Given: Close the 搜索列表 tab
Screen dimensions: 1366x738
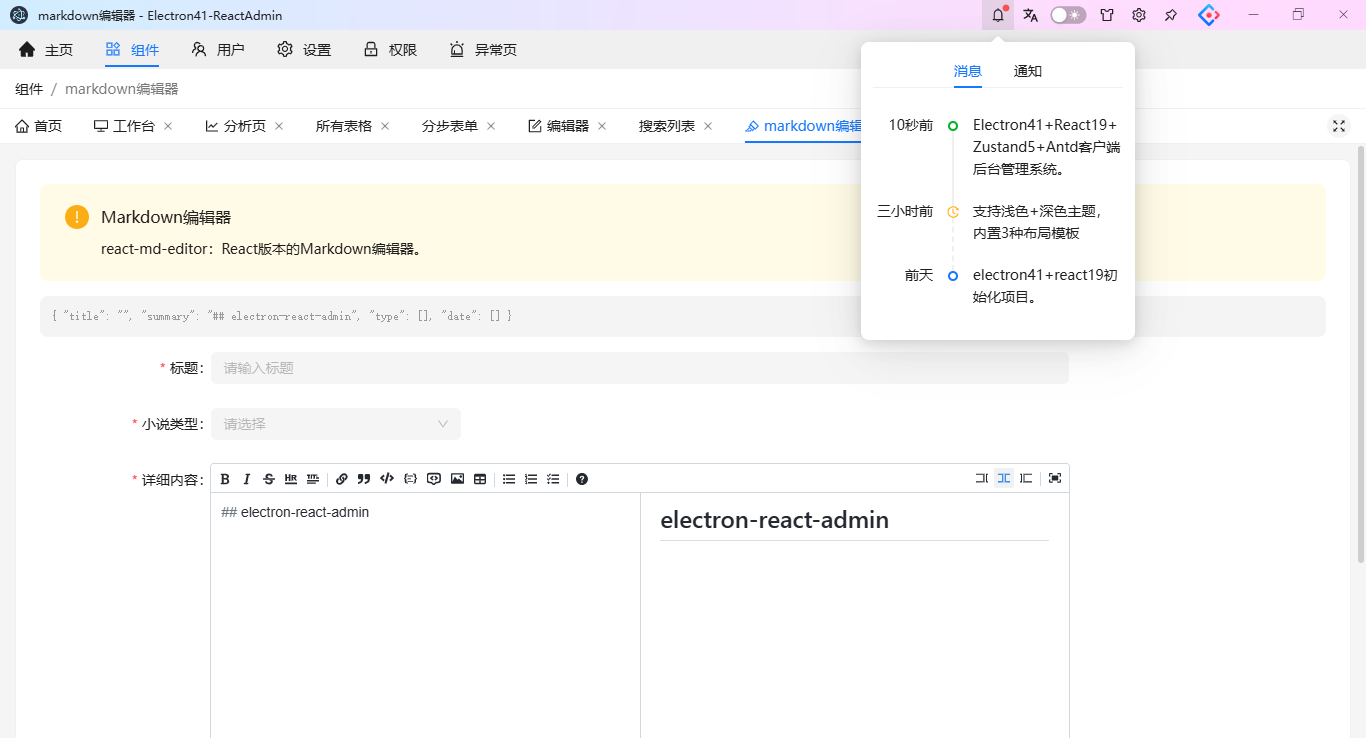Looking at the screenshot, I should point(708,126).
